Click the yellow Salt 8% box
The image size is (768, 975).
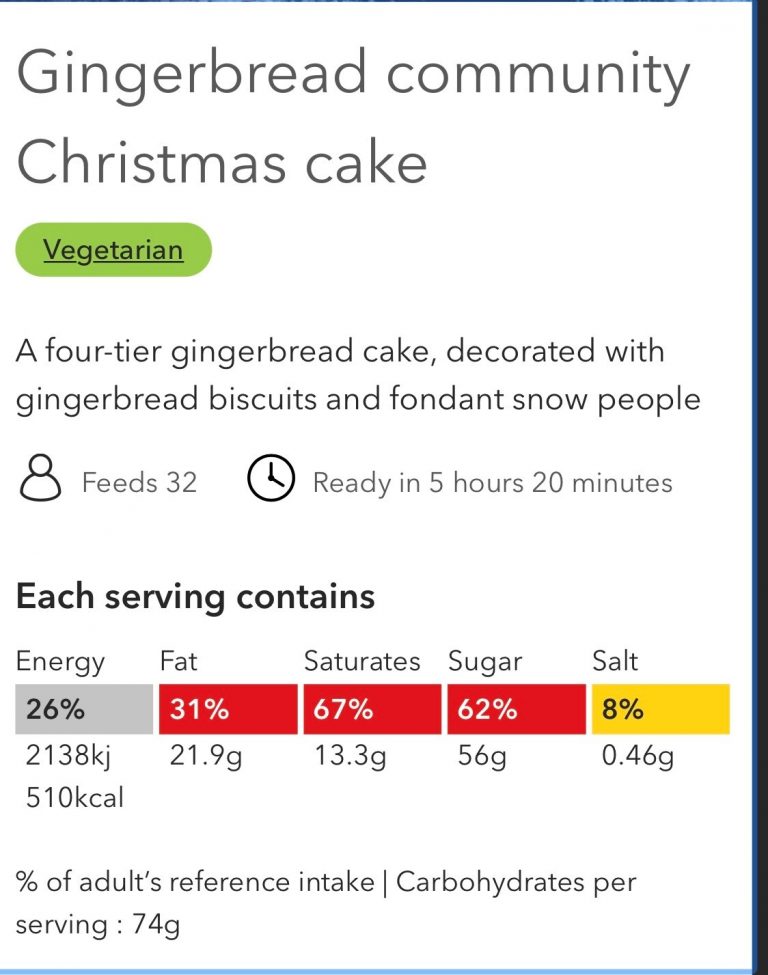coord(661,709)
